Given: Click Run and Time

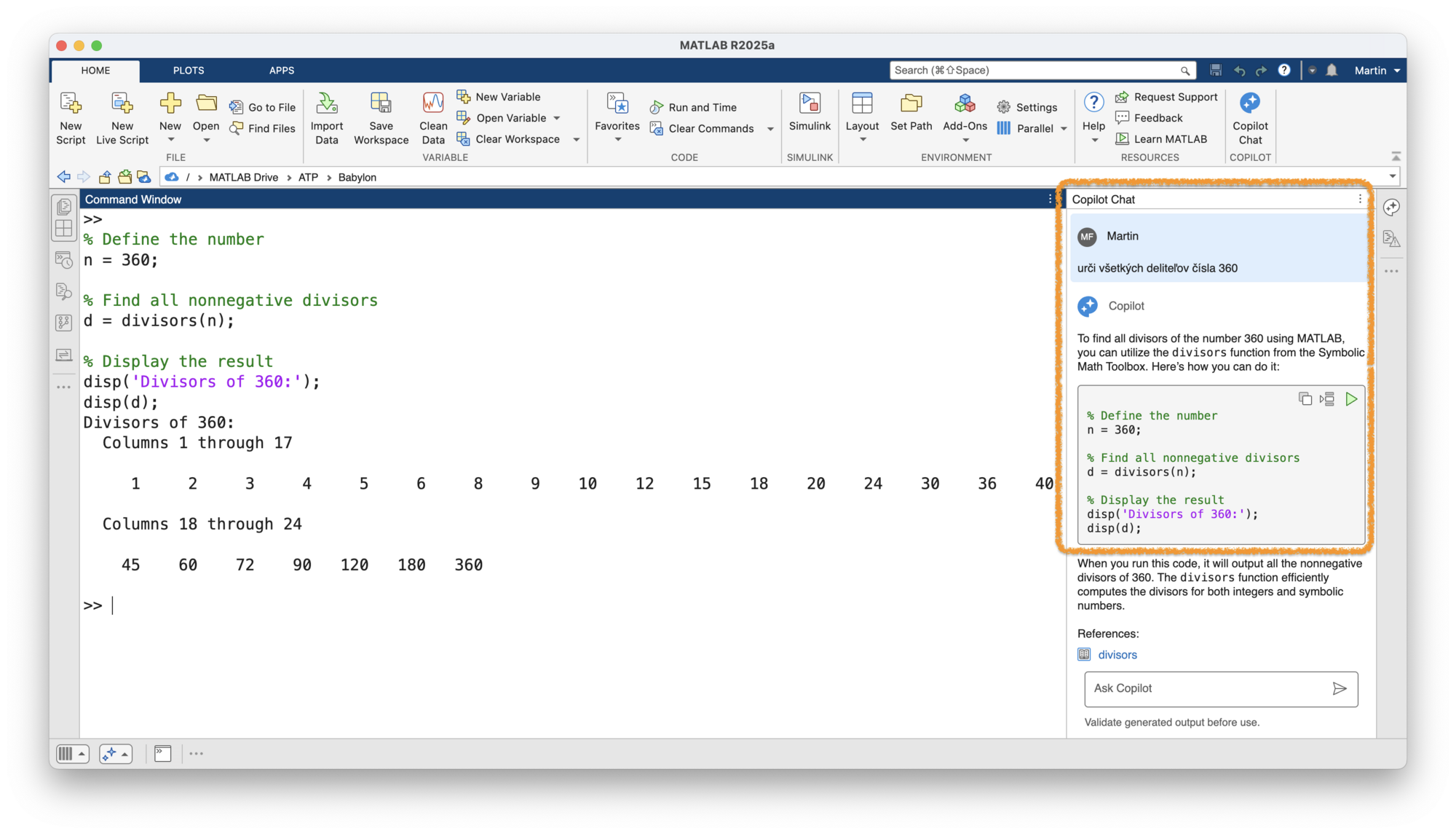Looking at the screenshot, I should click(x=693, y=107).
